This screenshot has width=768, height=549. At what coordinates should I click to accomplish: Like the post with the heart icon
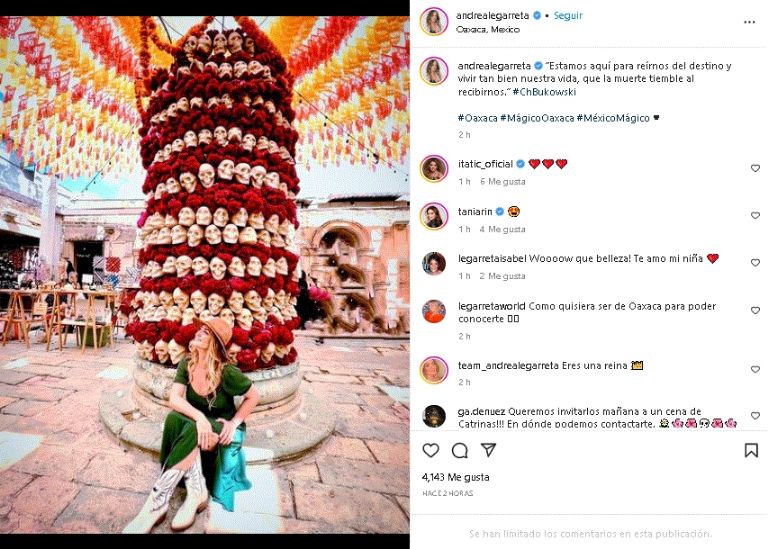[431, 451]
